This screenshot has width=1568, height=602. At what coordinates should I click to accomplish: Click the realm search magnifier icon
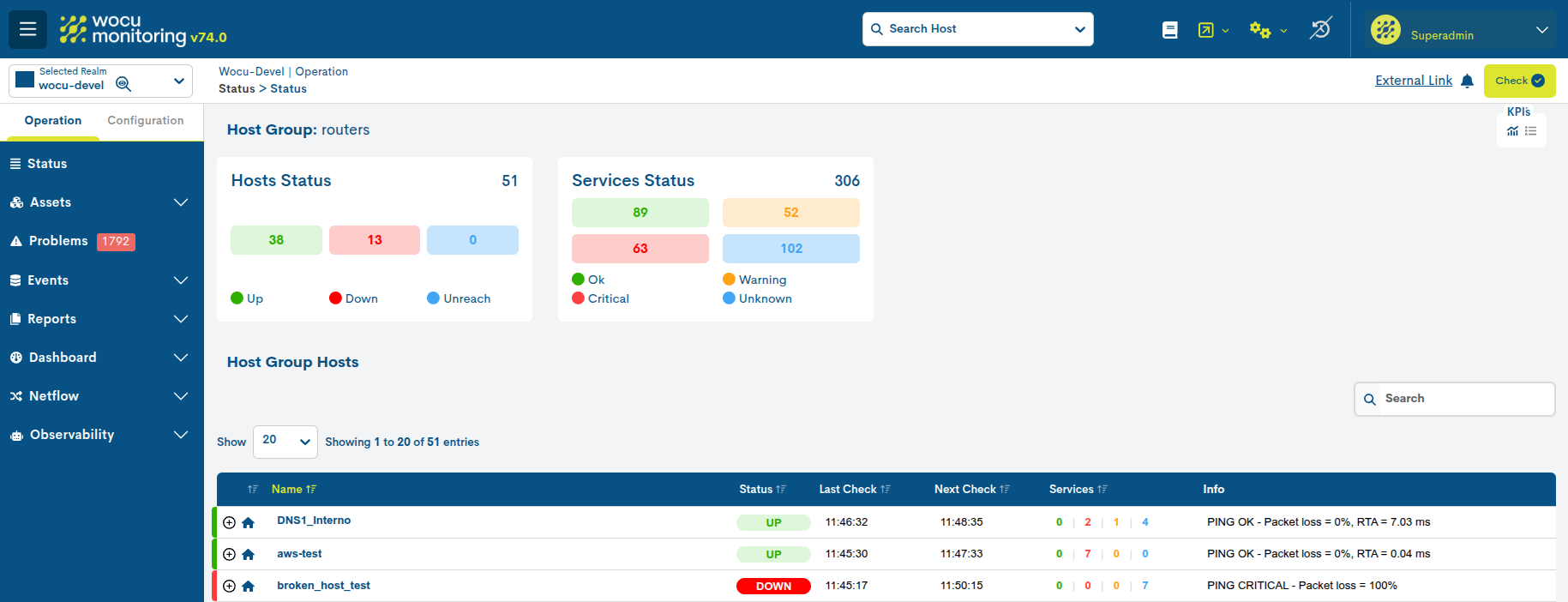click(x=123, y=84)
